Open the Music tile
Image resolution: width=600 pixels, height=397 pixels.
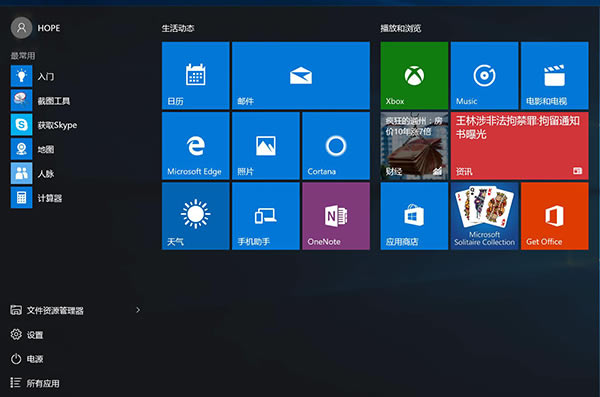pos(484,75)
